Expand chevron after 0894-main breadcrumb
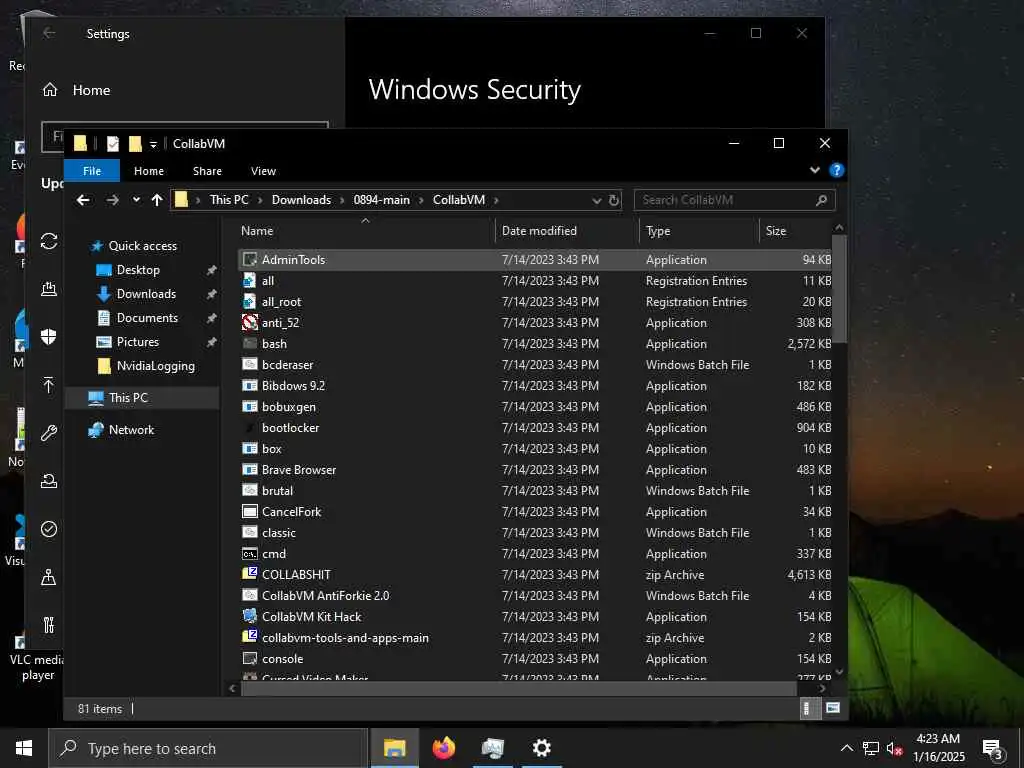The image size is (1024, 768). pyautogui.click(x=421, y=200)
